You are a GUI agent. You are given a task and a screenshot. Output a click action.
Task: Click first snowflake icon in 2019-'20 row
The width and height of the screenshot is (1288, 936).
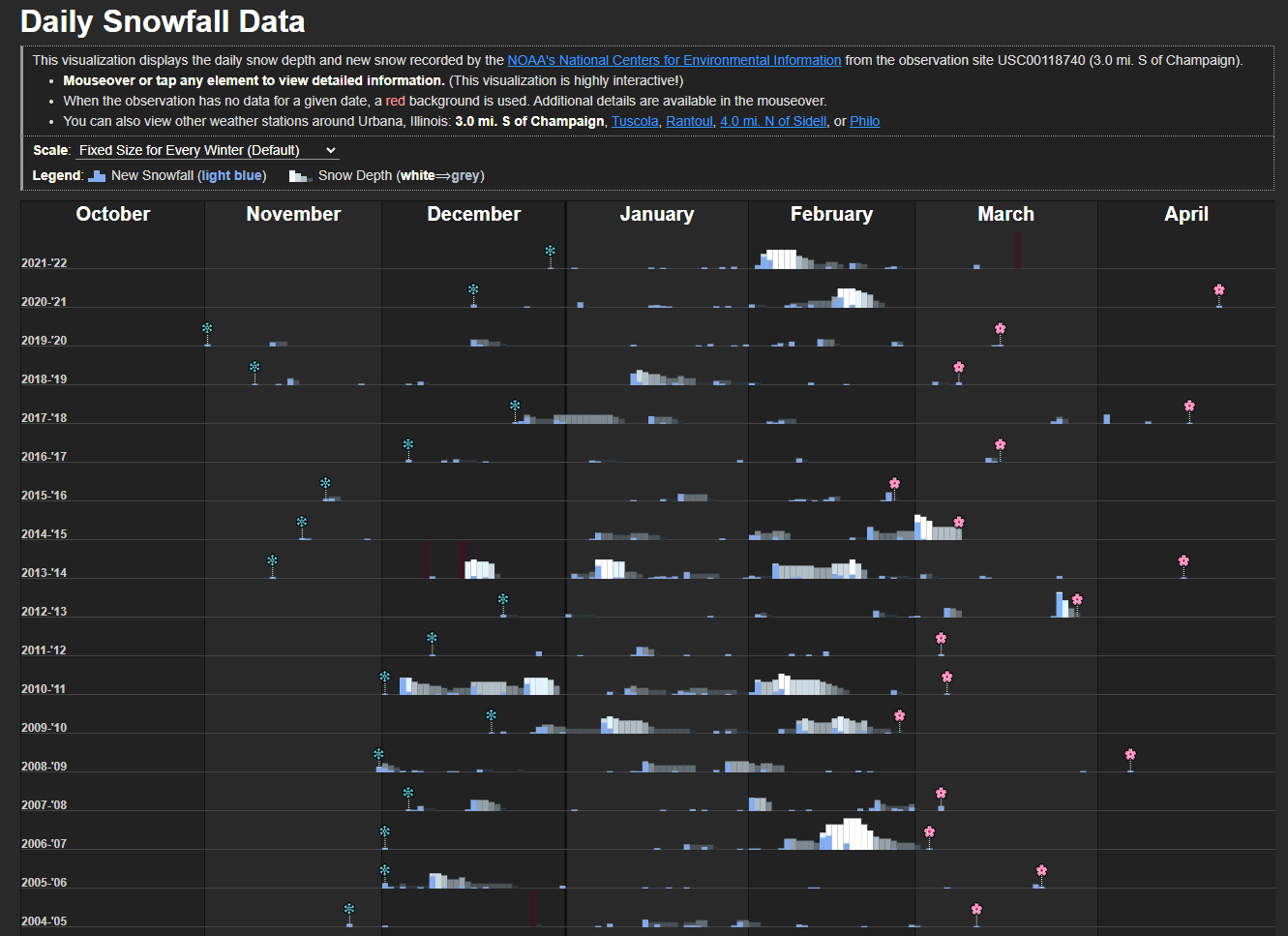coord(207,329)
